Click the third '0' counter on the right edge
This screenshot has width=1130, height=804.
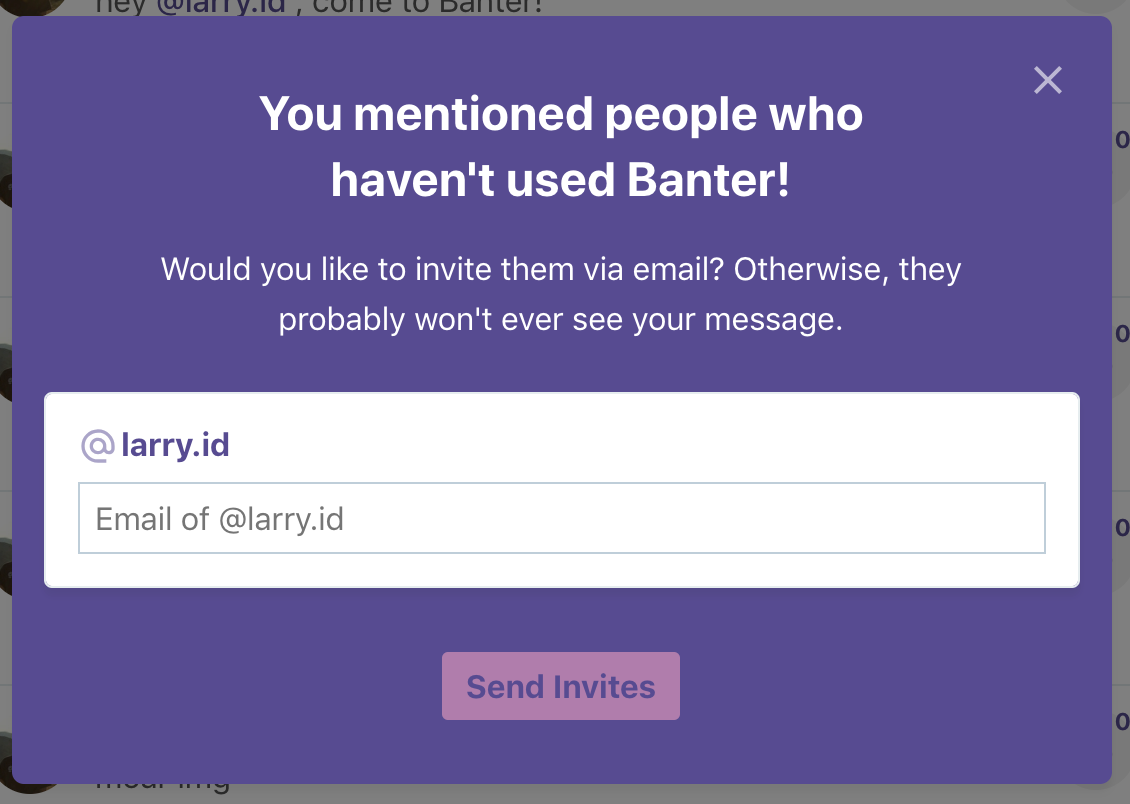click(x=1121, y=527)
